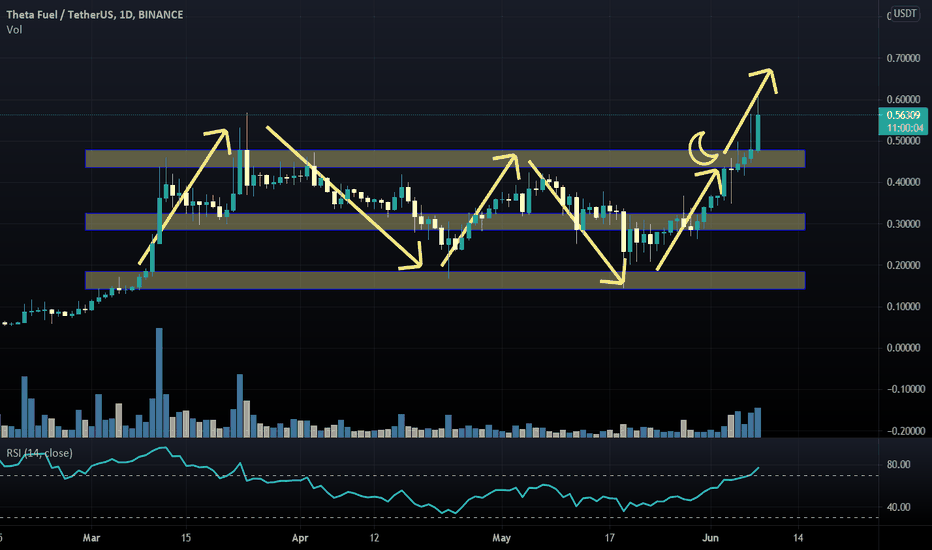The width and height of the screenshot is (932, 550).
Task: Select the middle zone rectangle near 0.30
Action: pyautogui.click(x=445, y=222)
